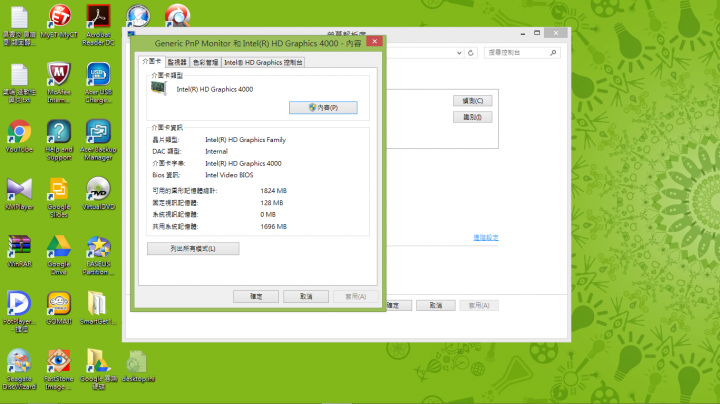Click 取消 in the properties dialog
Image resolution: width=720 pixels, height=404 pixels.
click(x=306, y=297)
